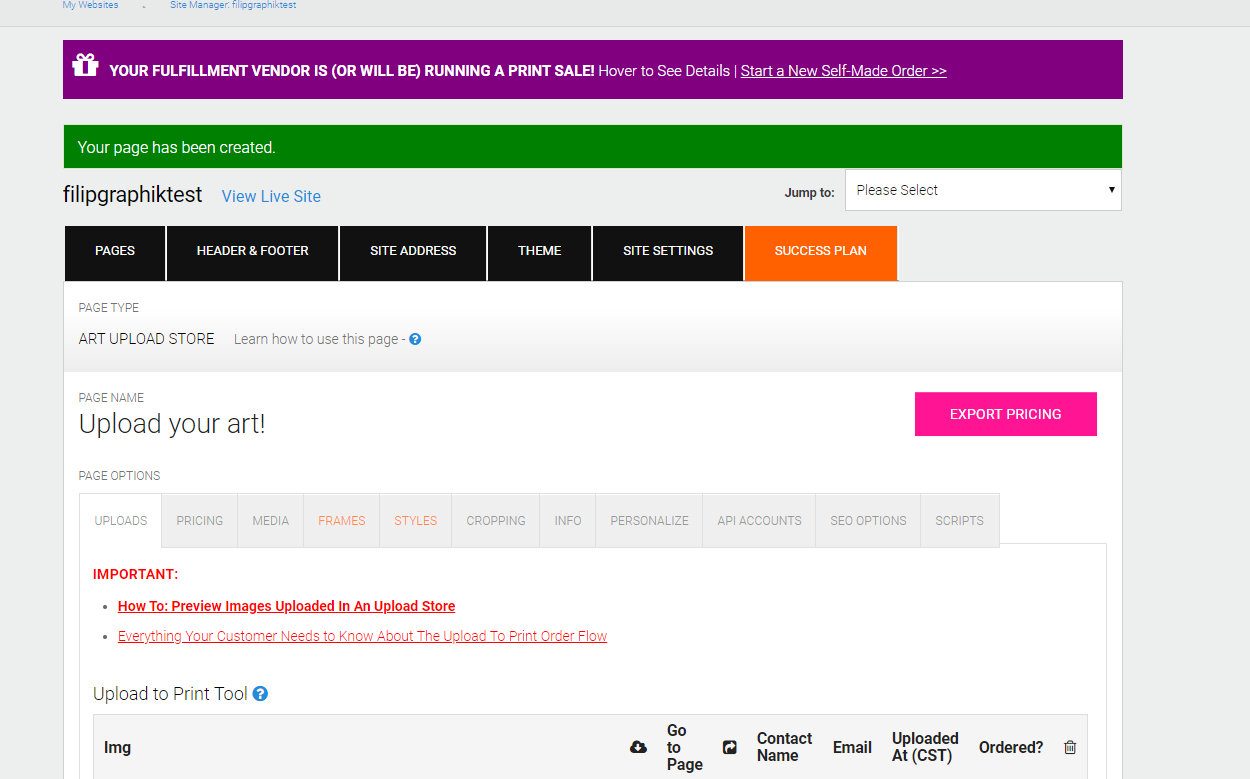Switch to the Frames options tab
This screenshot has height=779, width=1250.
342,521
